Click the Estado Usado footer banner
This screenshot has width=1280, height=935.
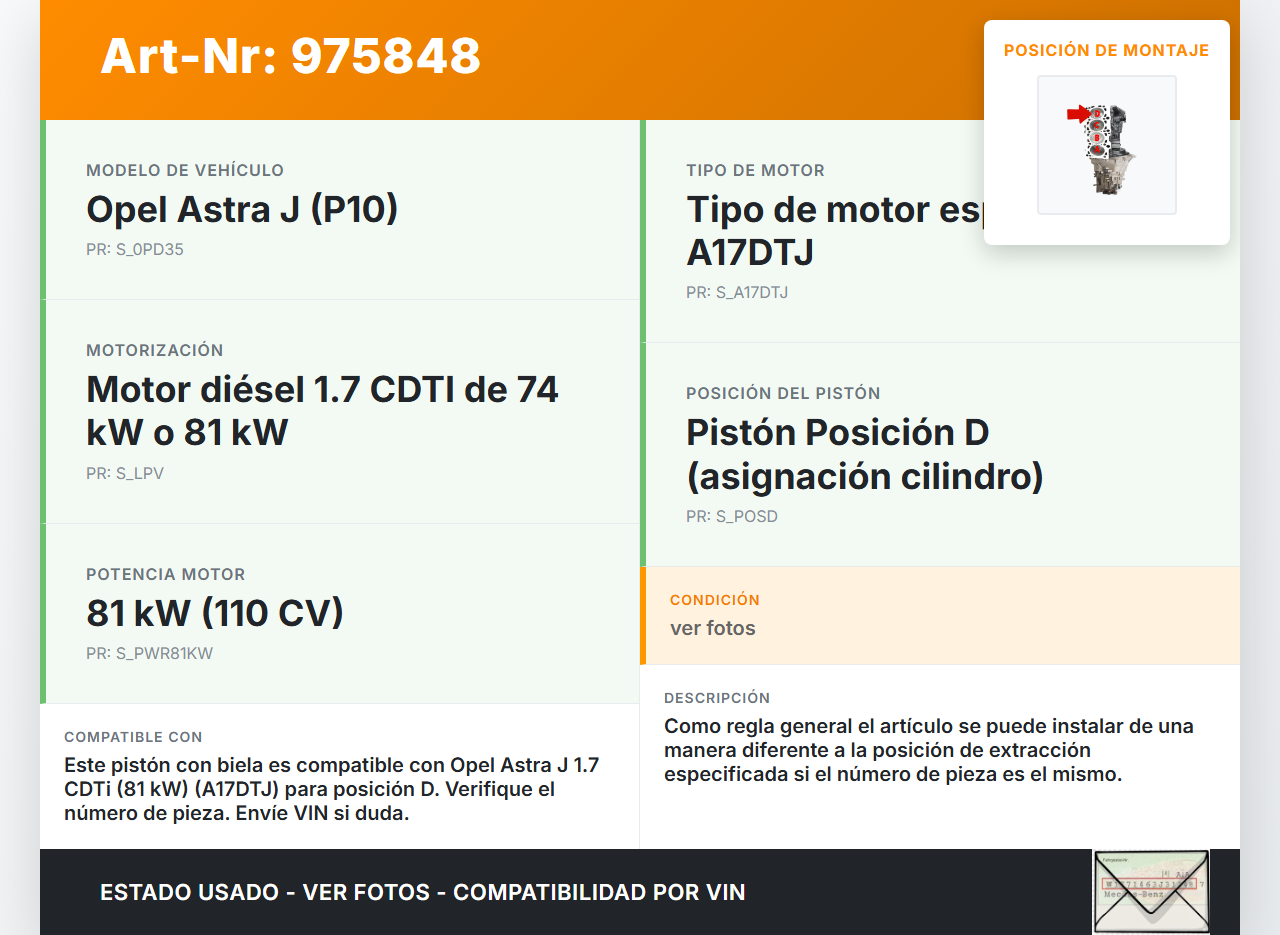click(x=422, y=892)
